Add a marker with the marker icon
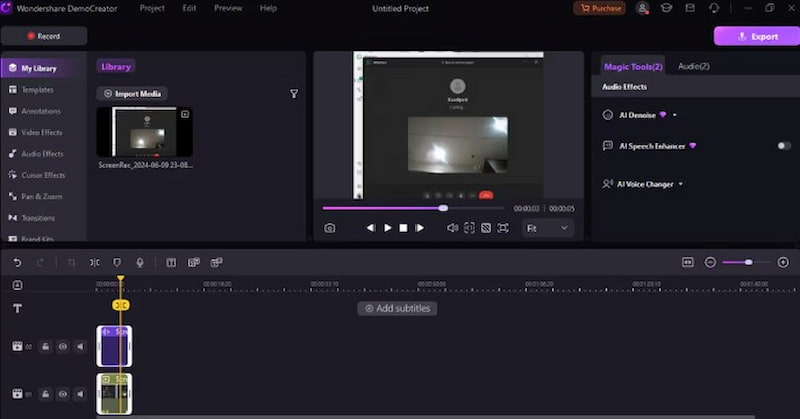 coord(117,262)
